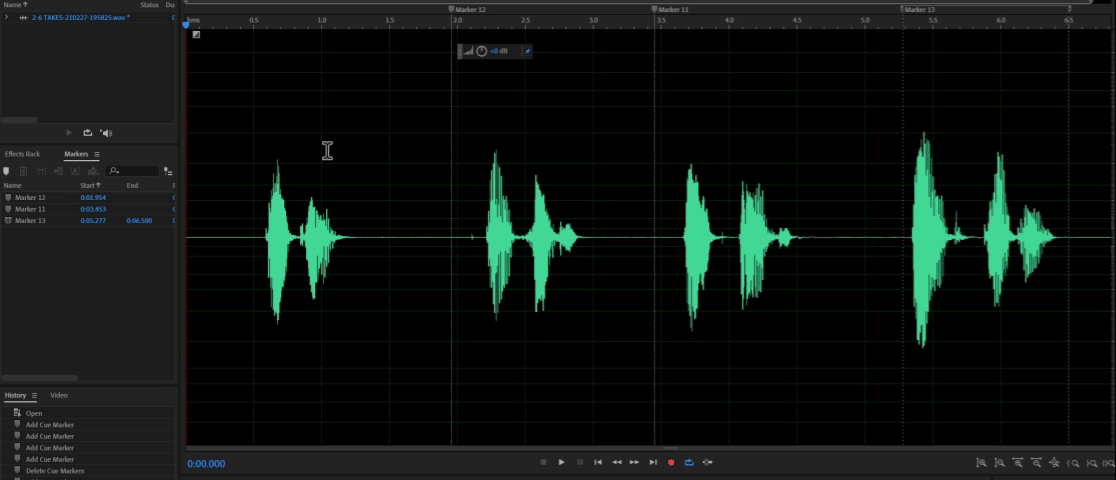Click Marker 13 end time 0:06.500
This screenshot has width=1116, height=480.
click(x=140, y=221)
